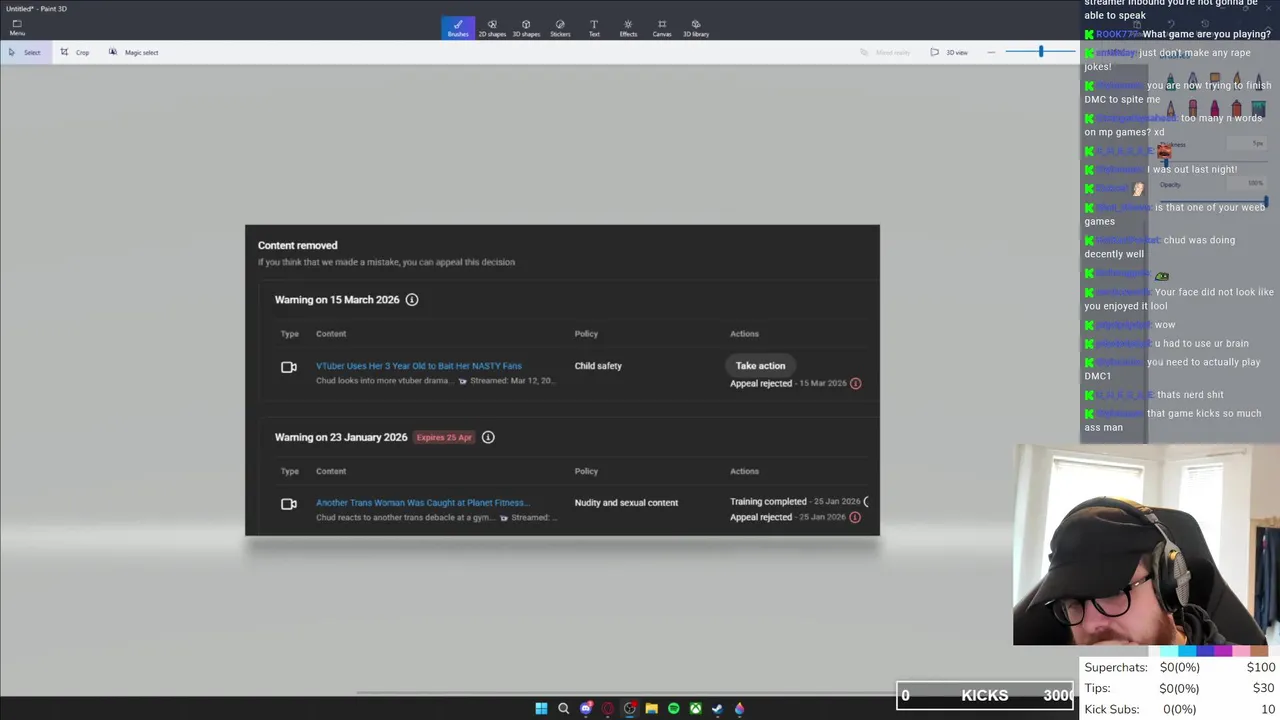Click the Take action button
Image resolution: width=1280 pixels, height=720 pixels.
(x=761, y=366)
